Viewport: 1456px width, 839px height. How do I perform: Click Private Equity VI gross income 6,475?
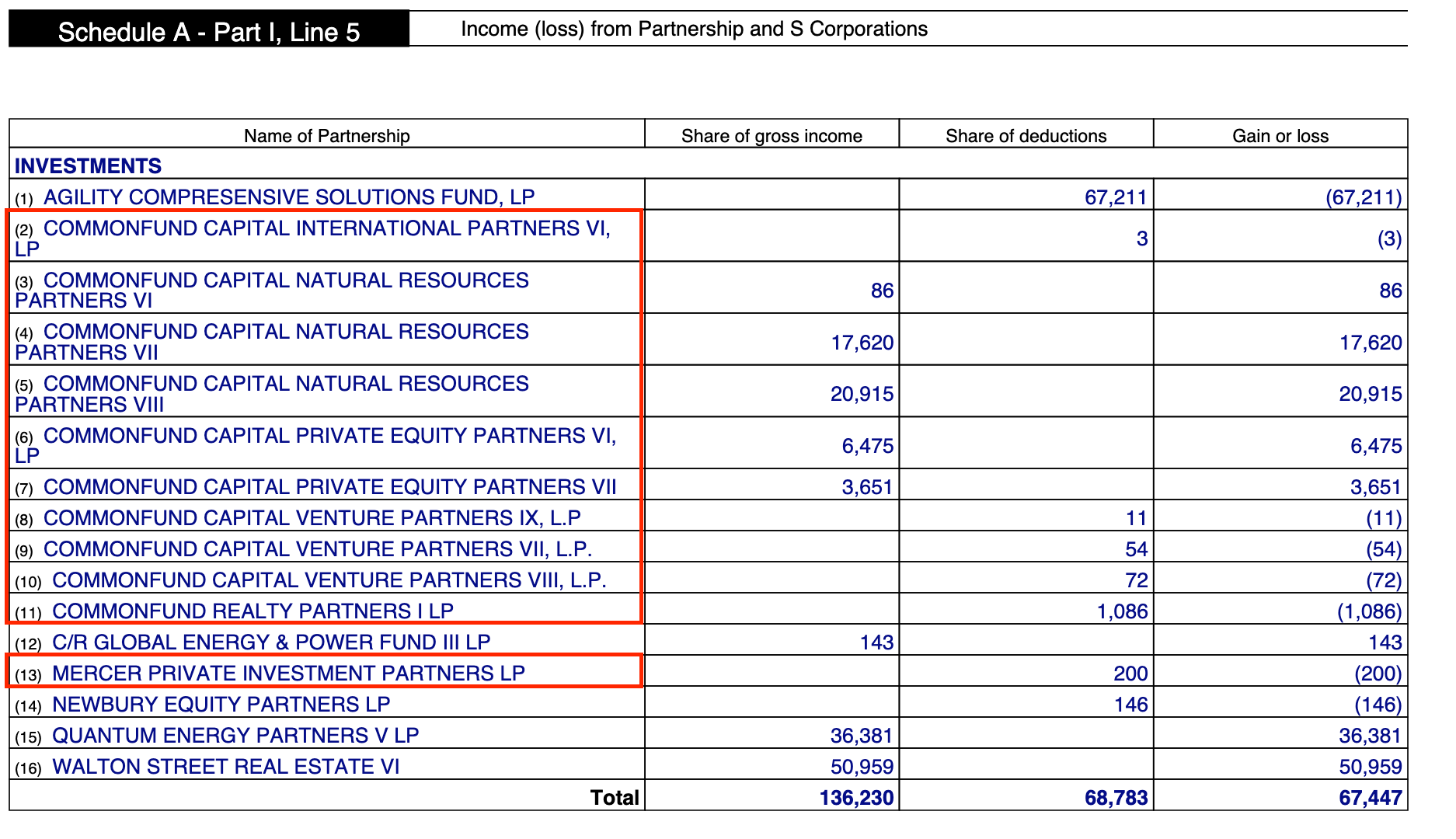[x=868, y=446]
